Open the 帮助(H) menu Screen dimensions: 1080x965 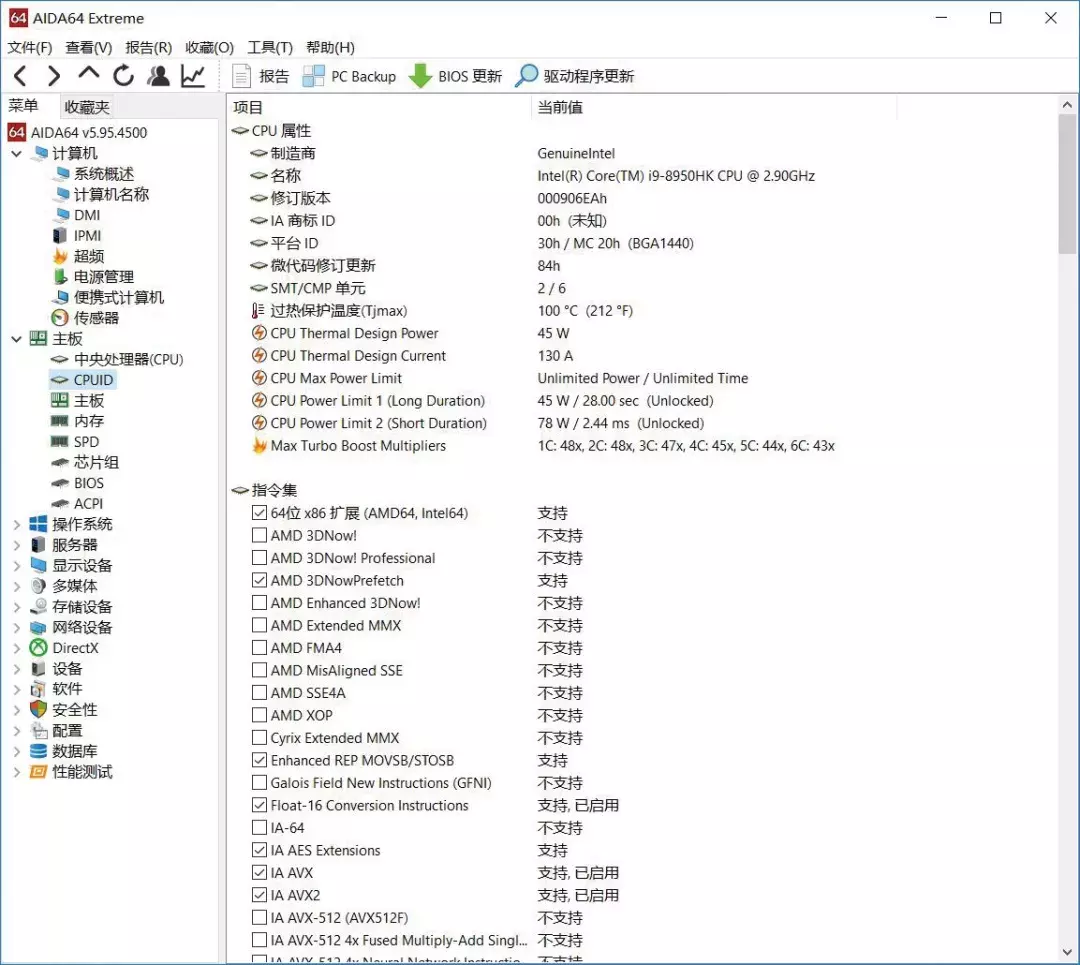click(x=330, y=48)
